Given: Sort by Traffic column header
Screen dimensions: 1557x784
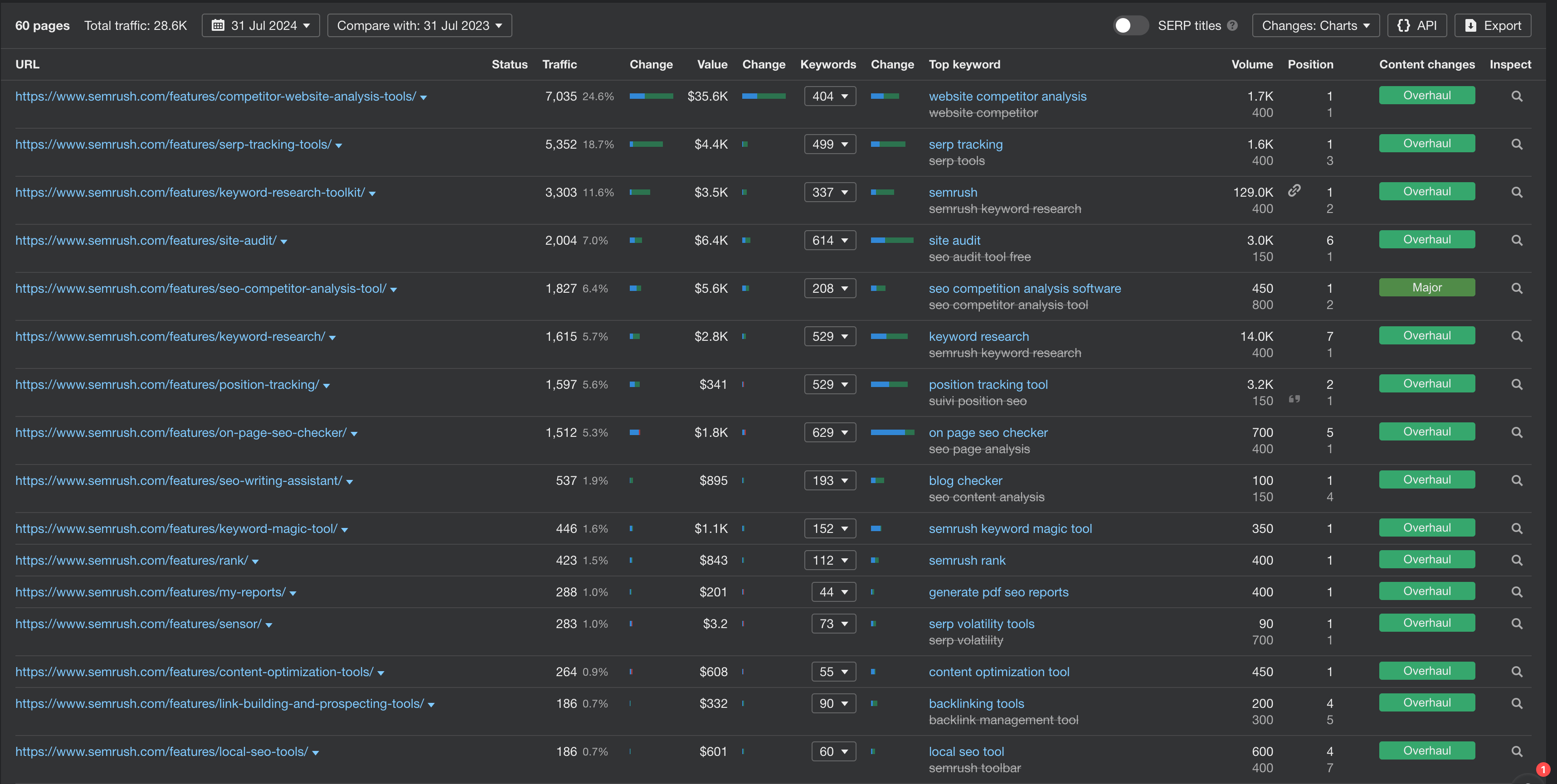Looking at the screenshot, I should (559, 65).
